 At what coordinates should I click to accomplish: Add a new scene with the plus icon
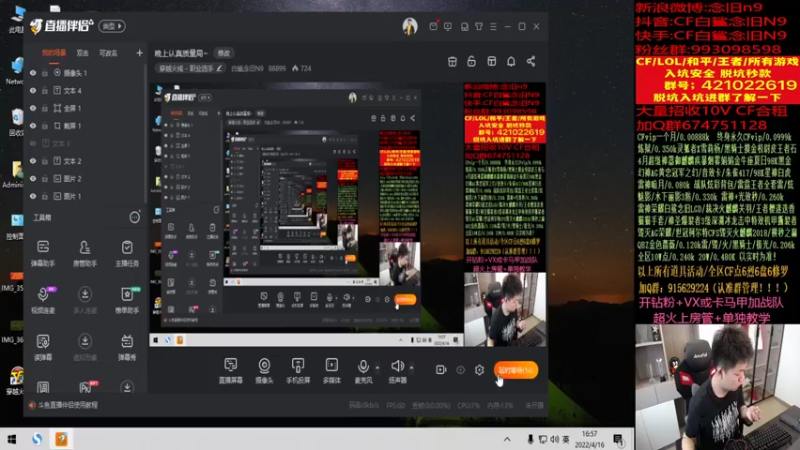click(139, 53)
